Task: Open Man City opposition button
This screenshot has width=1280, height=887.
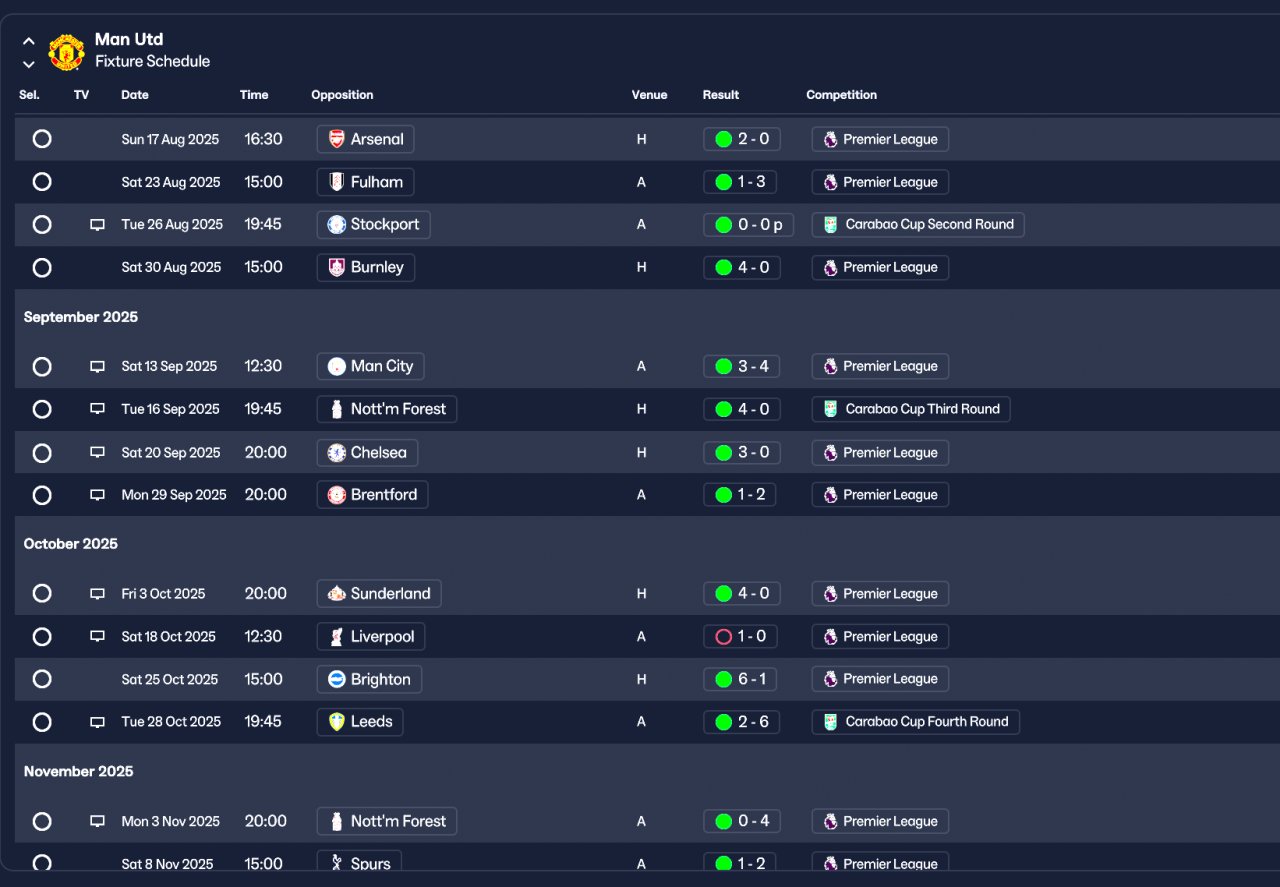Action: [x=370, y=367]
